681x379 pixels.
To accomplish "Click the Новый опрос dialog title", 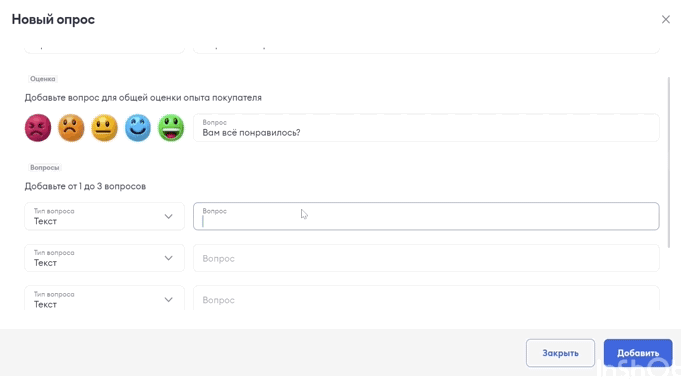I will [x=53, y=20].
